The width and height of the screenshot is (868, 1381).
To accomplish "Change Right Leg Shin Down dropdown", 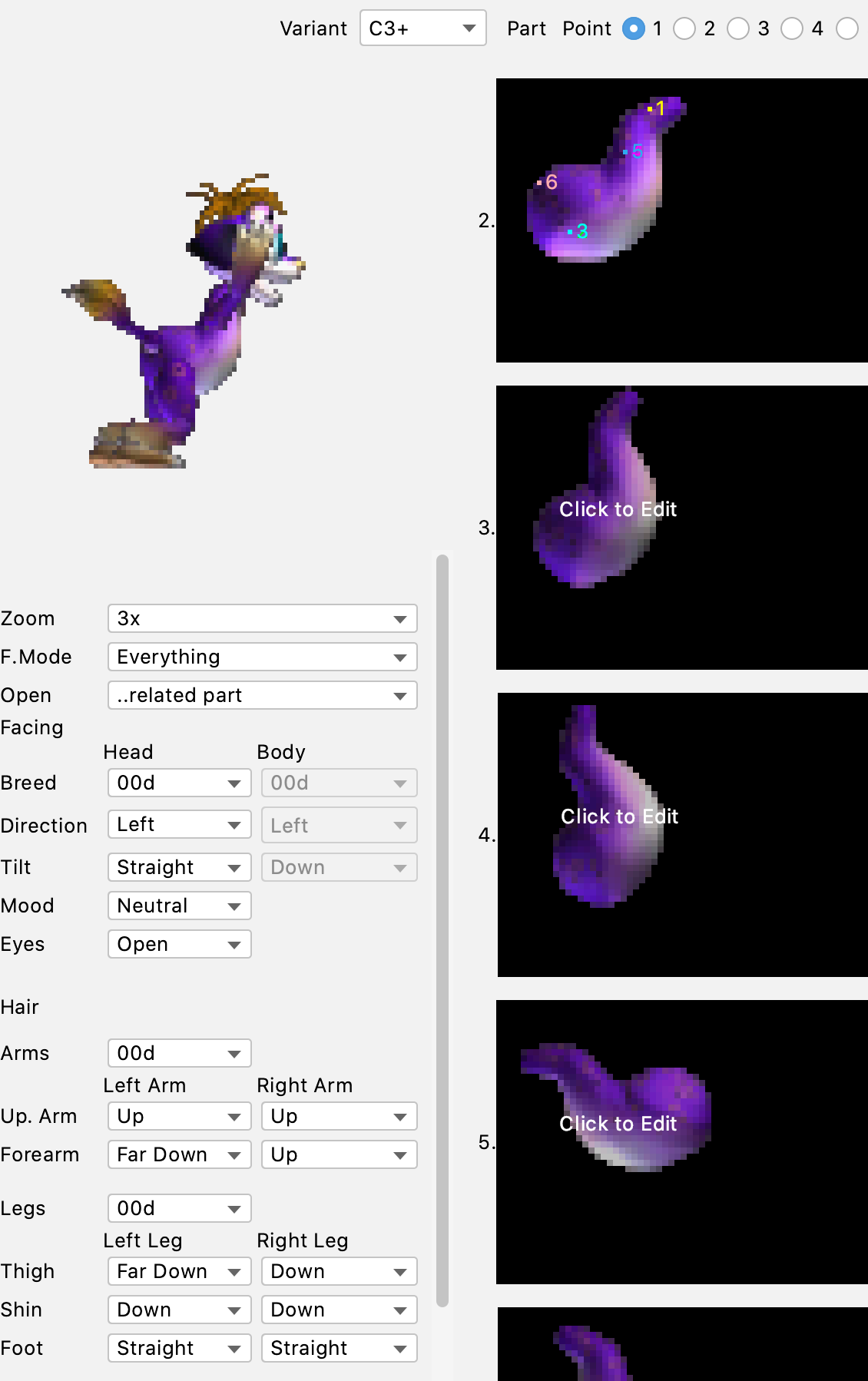I will (340, 1310).
